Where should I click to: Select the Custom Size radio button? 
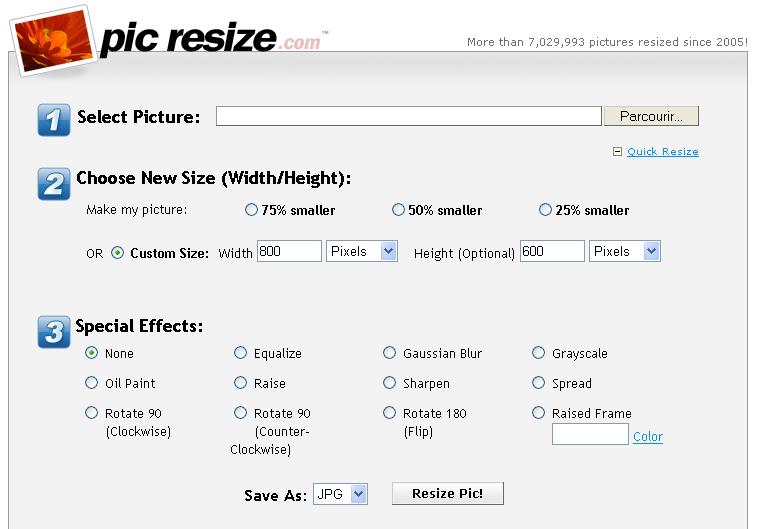(x=117, y=253)
